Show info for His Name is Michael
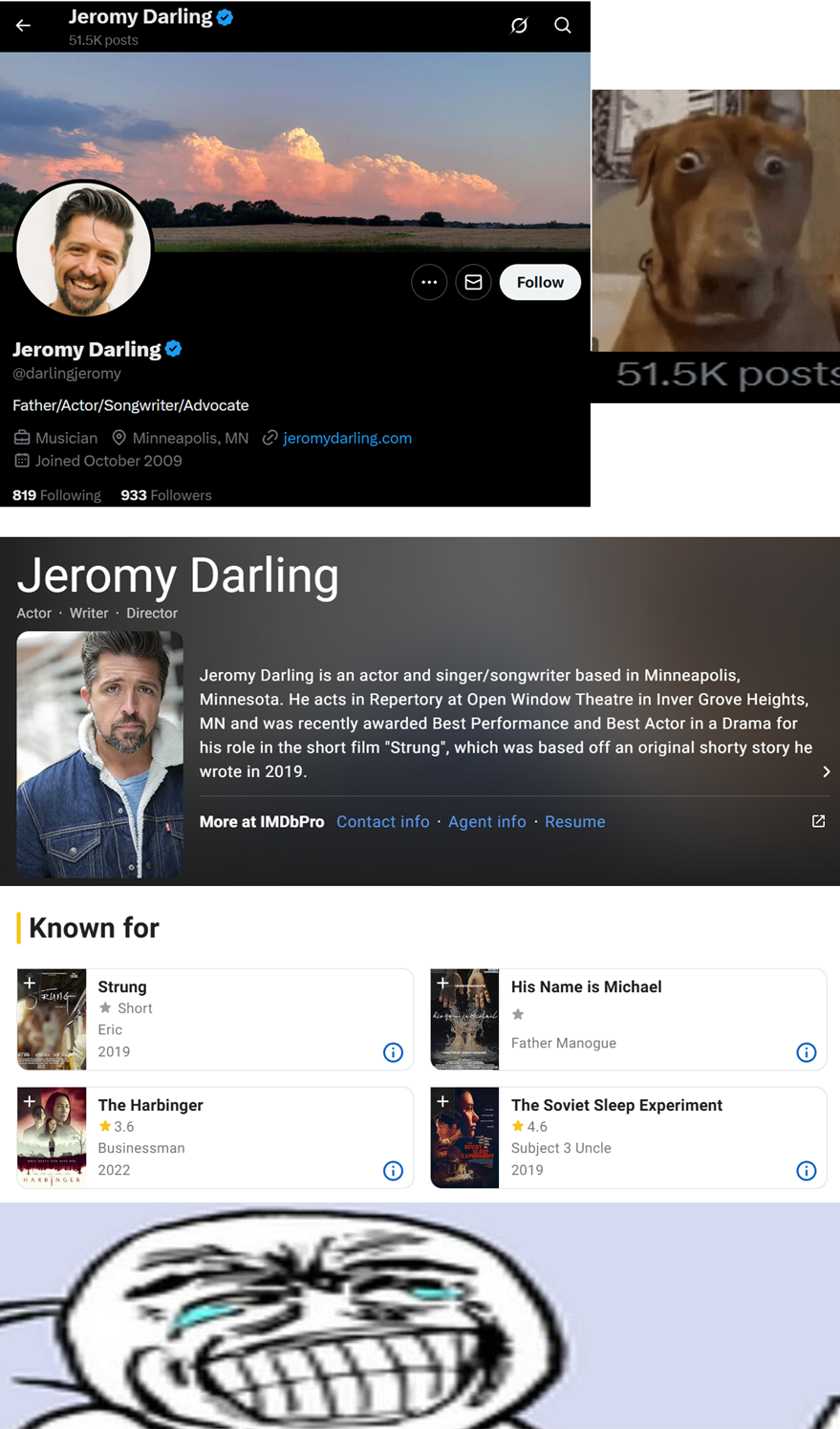 (x=807, y=1052)
